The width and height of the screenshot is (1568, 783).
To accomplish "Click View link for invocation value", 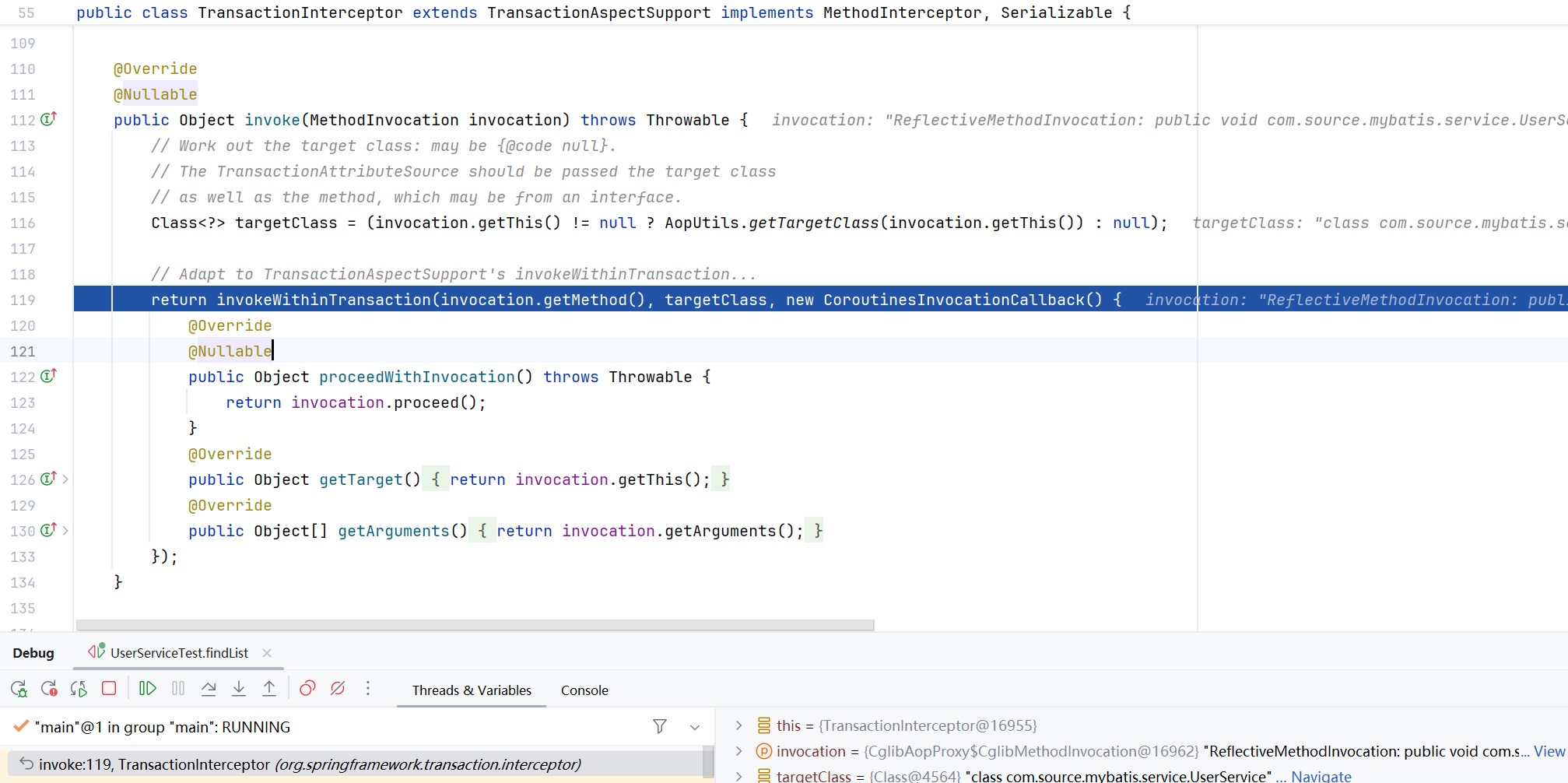I will [1549, 751].
